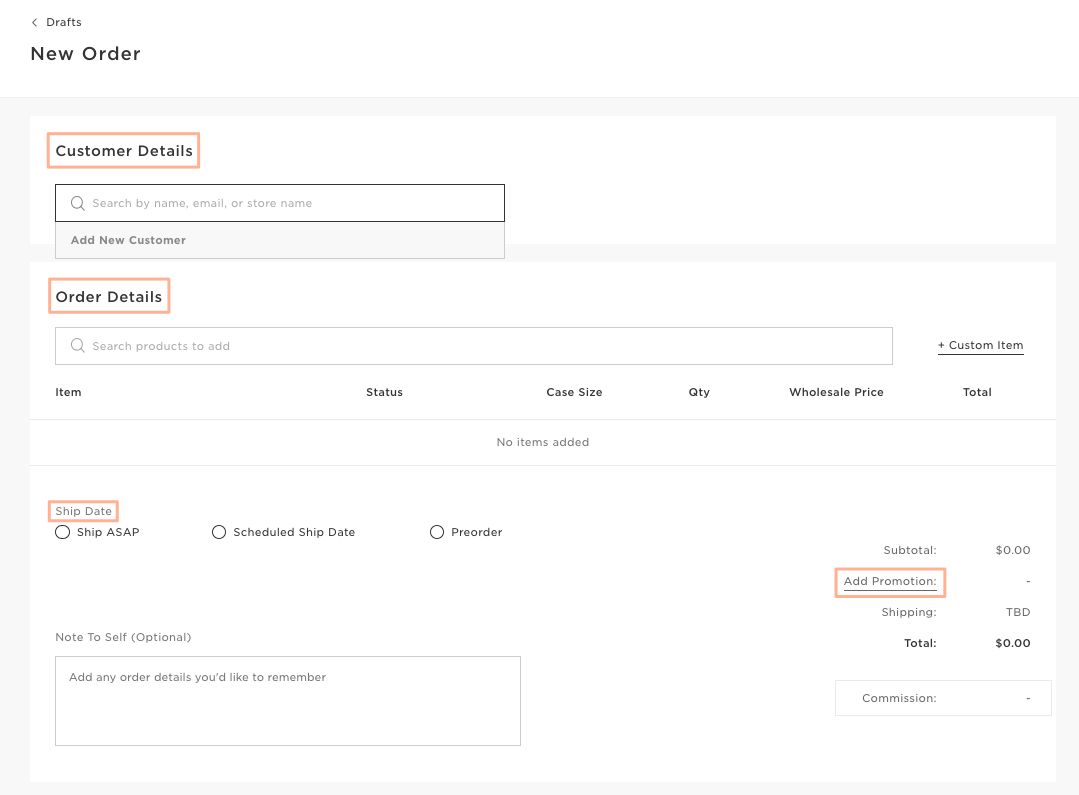The width and height of the screenshot is (1079, 795).
Task: Click the Search products to add field
Action: tap(480, 346)
